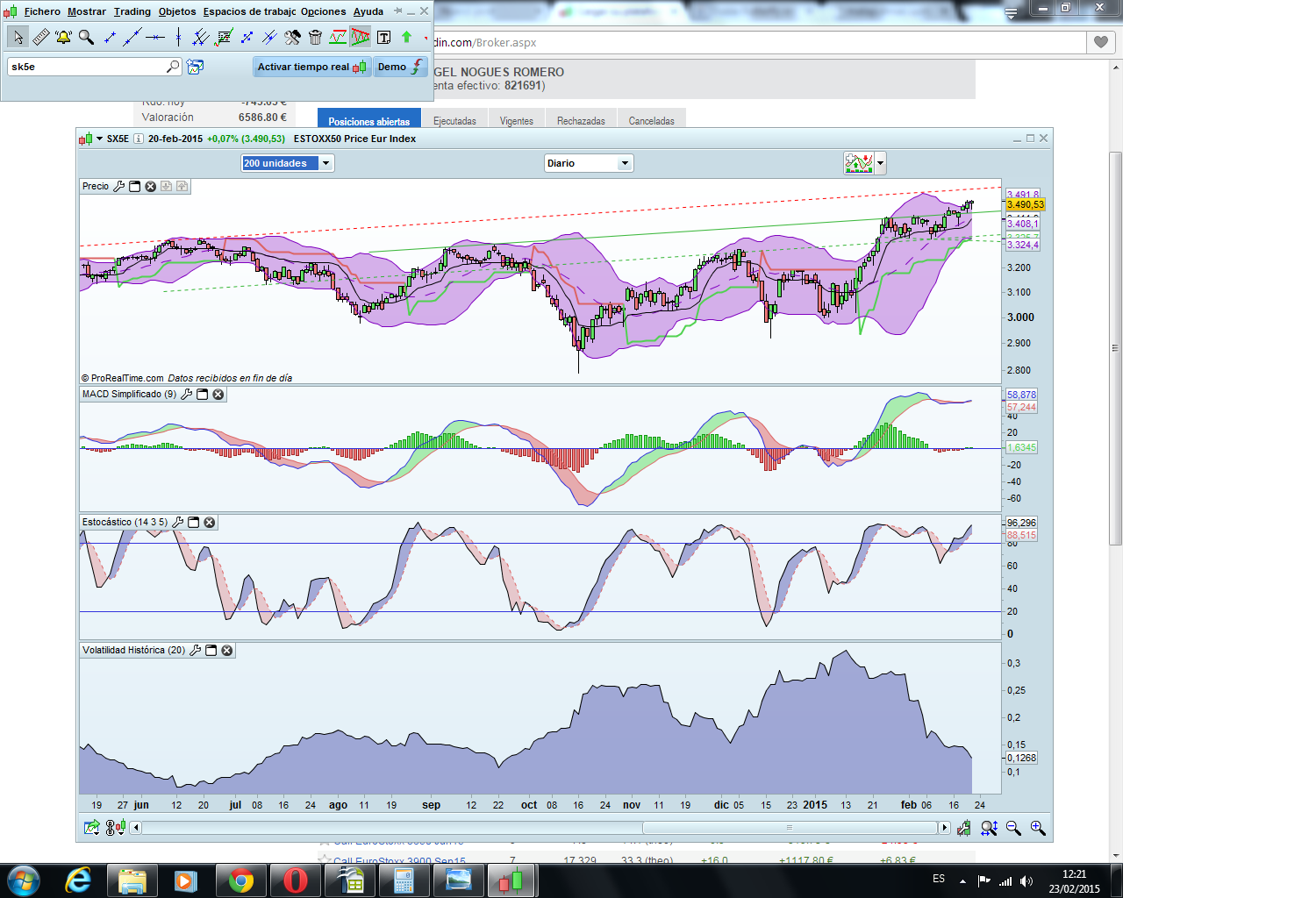Image resolution: width=1316 pixels, height=898 pixels.
Task: Open the 200 unidades dropdown
Action: [325, 163]
